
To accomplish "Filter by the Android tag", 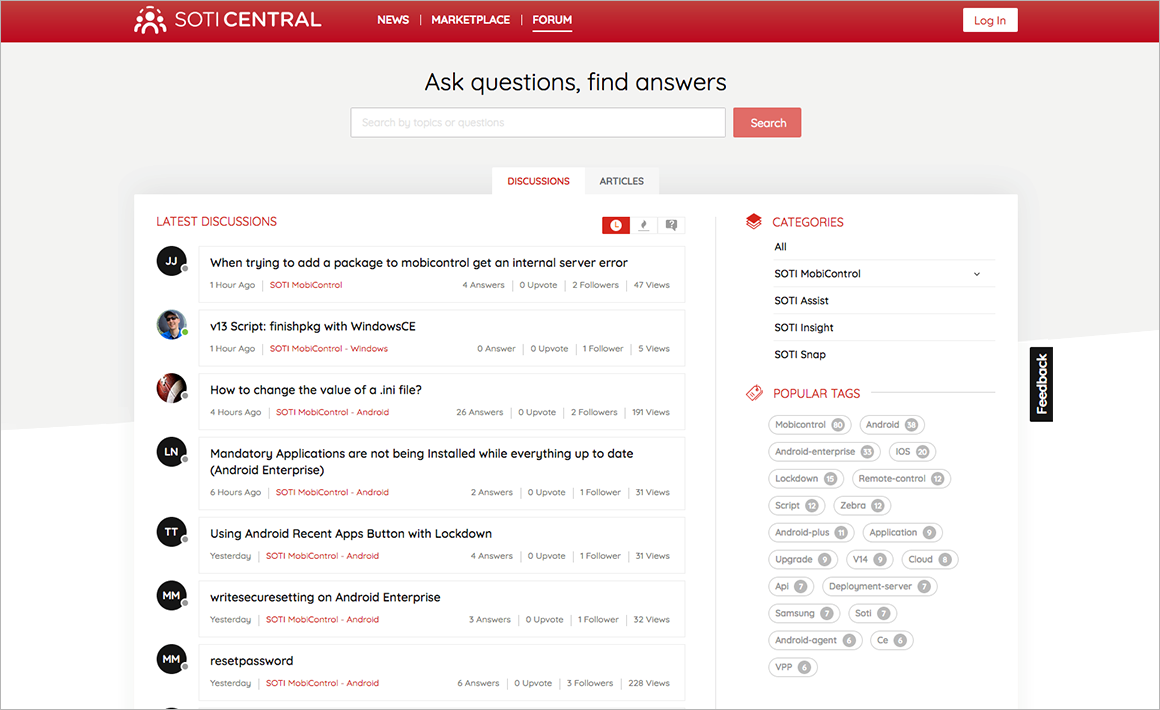I will (x=891, y=425).
